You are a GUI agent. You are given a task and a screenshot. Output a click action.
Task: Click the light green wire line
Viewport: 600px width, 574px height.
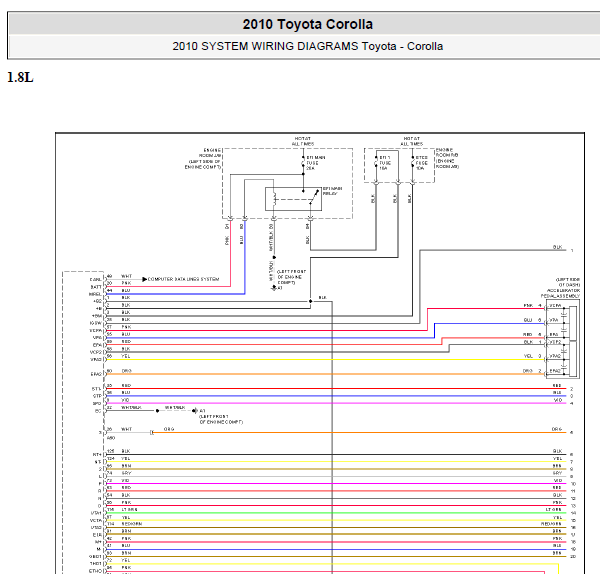(x=336, y=513)
